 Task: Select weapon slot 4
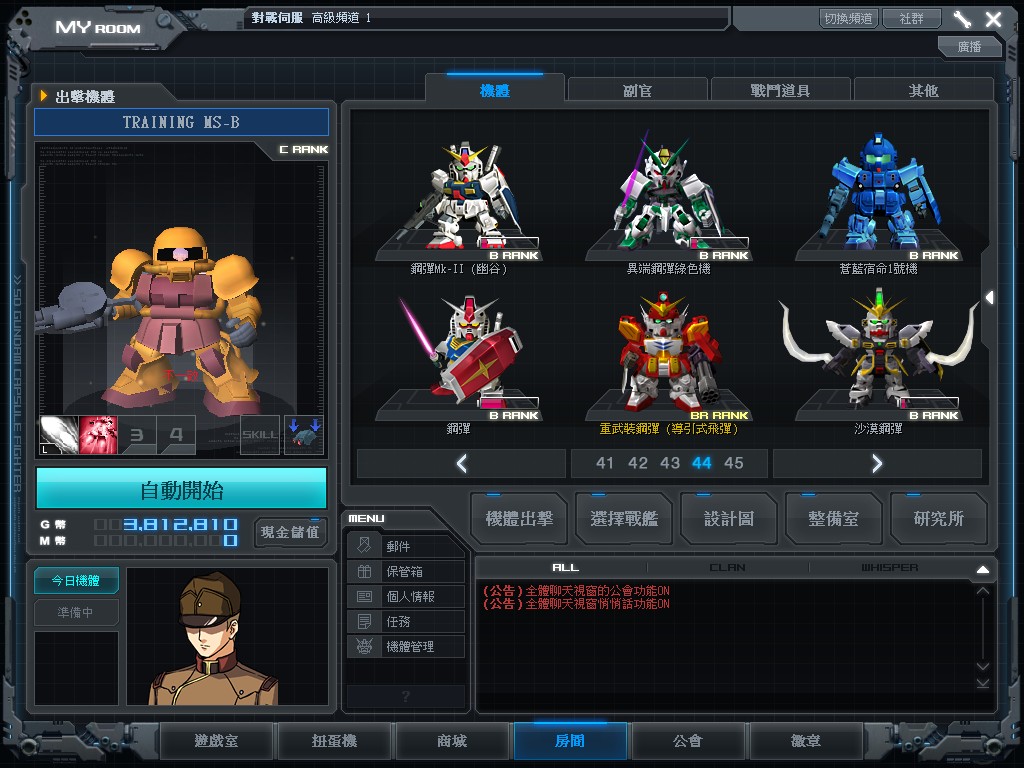(x=176, y=435)
